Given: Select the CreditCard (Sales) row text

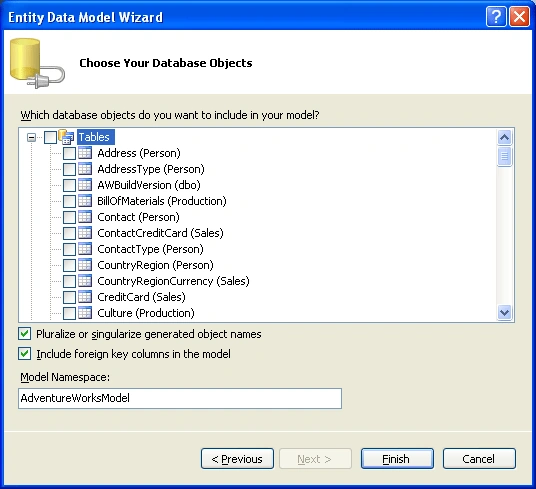Looking at the screenshot, I should point(141,297).
